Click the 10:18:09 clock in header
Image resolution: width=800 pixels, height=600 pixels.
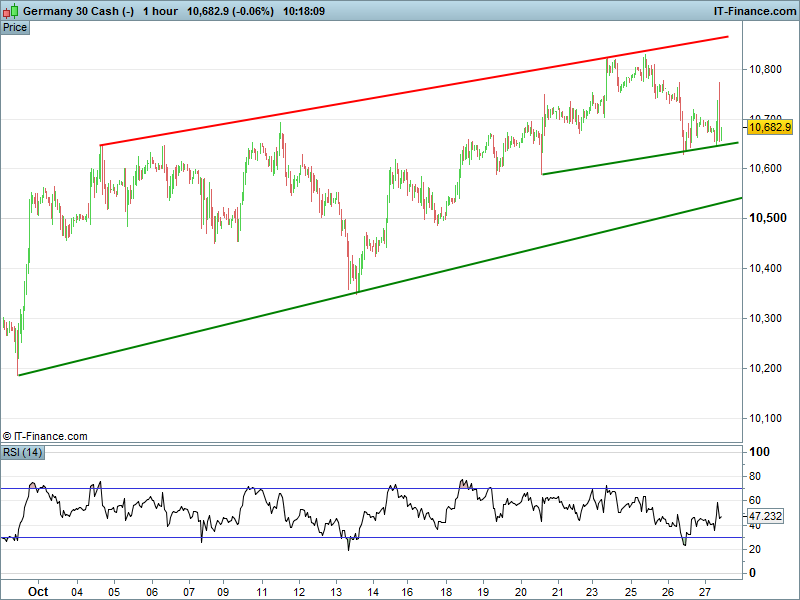point(304,11)
